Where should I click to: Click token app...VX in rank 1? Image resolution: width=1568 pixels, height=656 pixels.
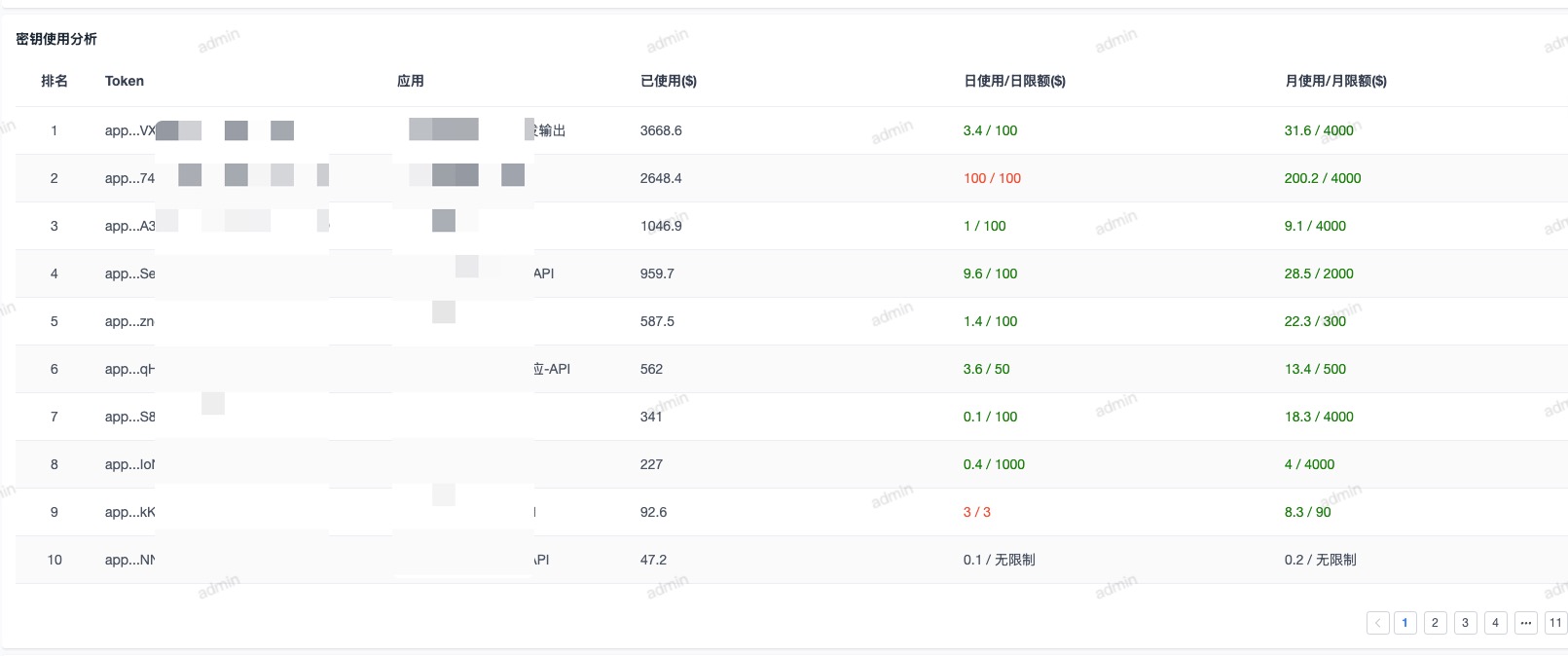click(x=129, y=130)
